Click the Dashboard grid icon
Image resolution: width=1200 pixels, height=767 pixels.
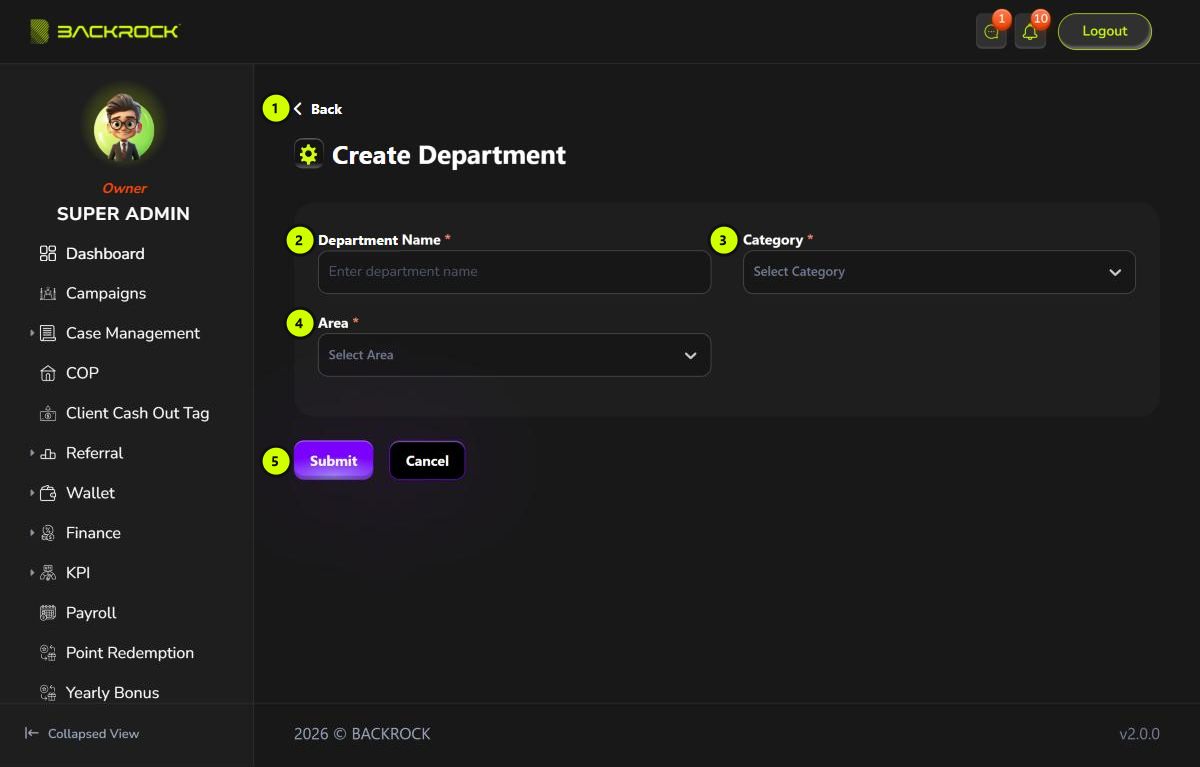(48, 254)
